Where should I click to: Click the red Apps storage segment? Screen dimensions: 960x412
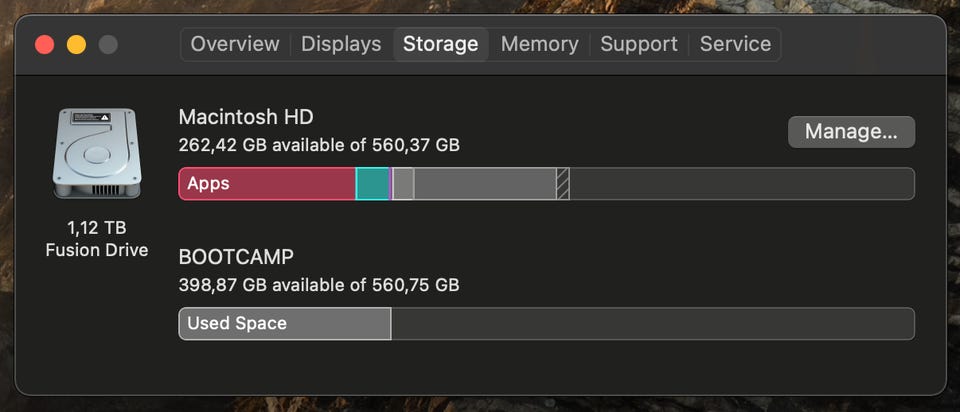pyautogui.click(x=267, y=184)
